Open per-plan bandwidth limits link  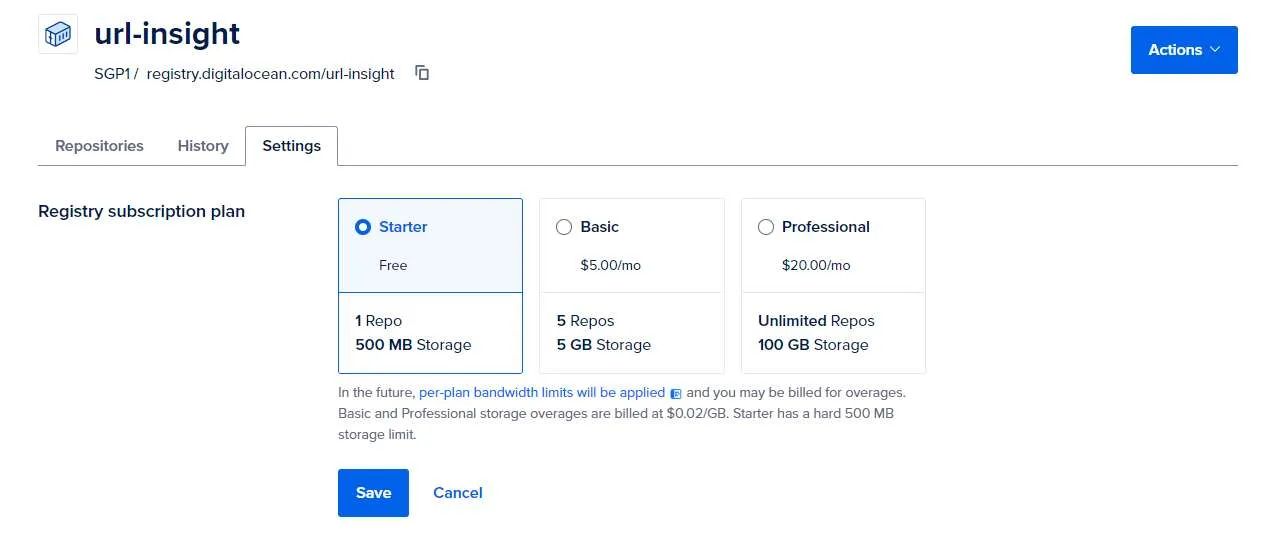542,393
